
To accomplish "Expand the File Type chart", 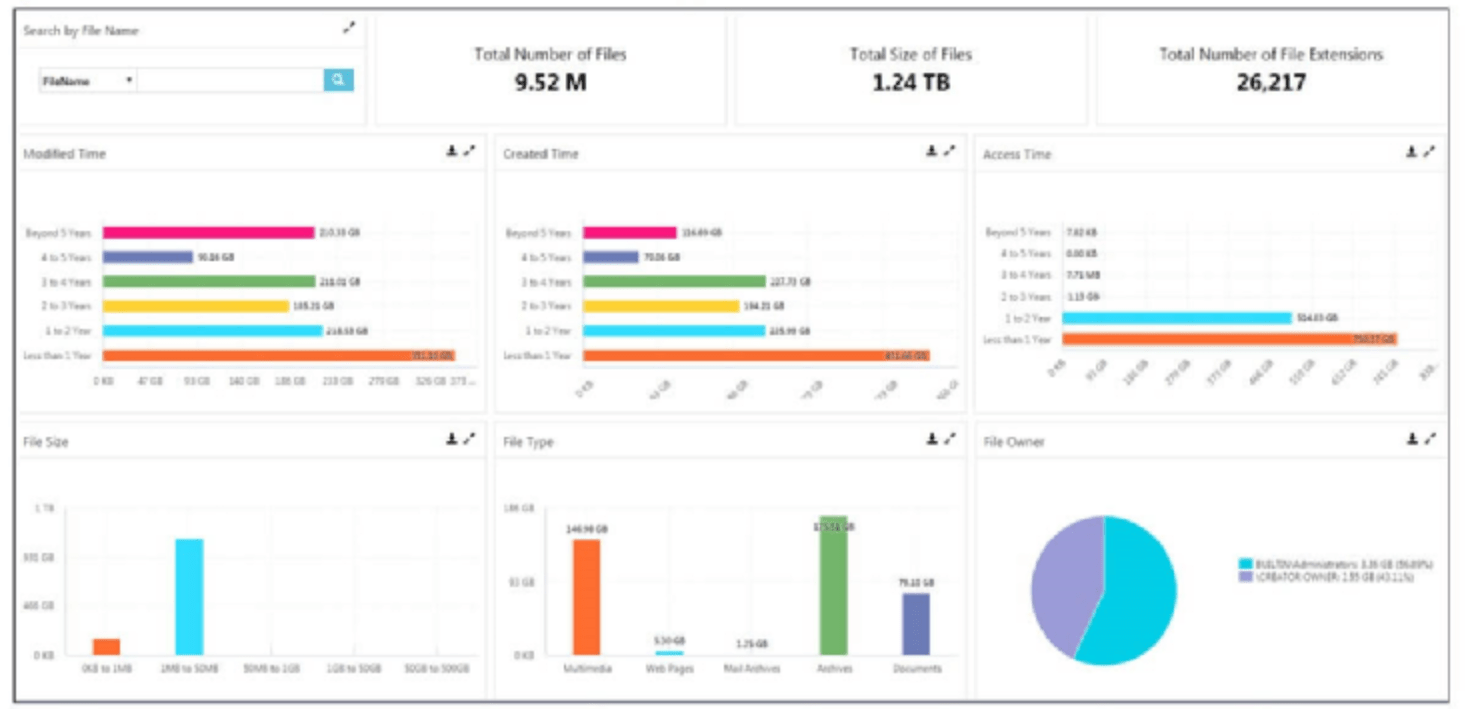I will [x=950, y=439].
